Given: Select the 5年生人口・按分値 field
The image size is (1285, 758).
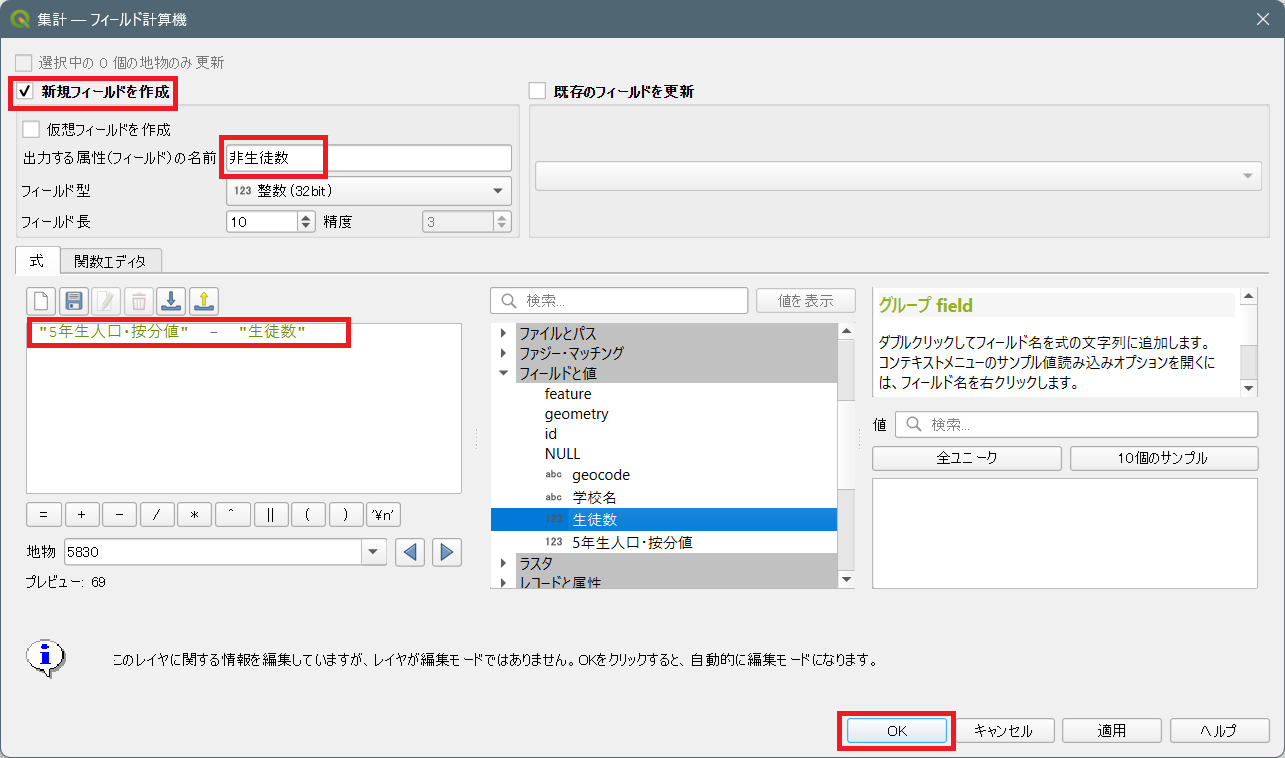Looking at the screenshot, I should (632, 542).
